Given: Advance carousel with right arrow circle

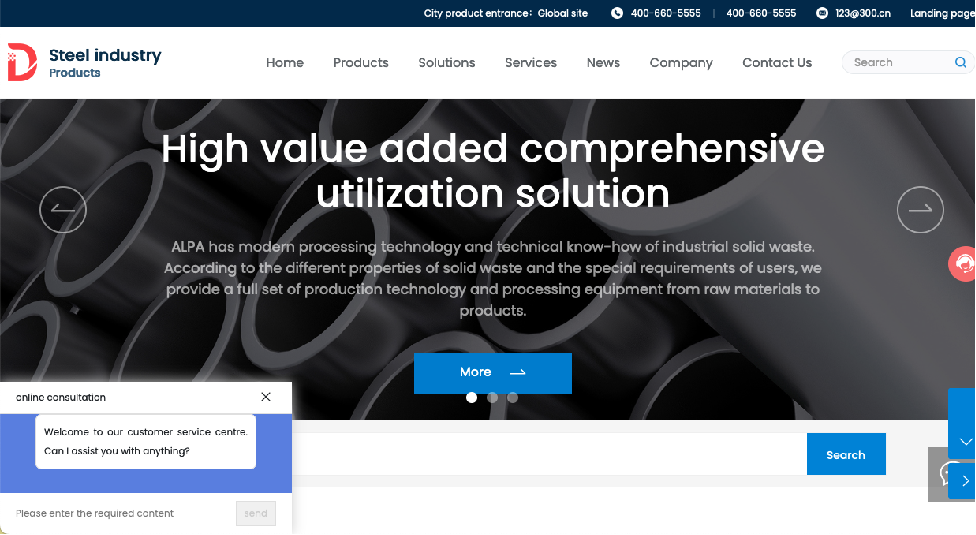Looking at the screenshot, I should coord(920,210).
